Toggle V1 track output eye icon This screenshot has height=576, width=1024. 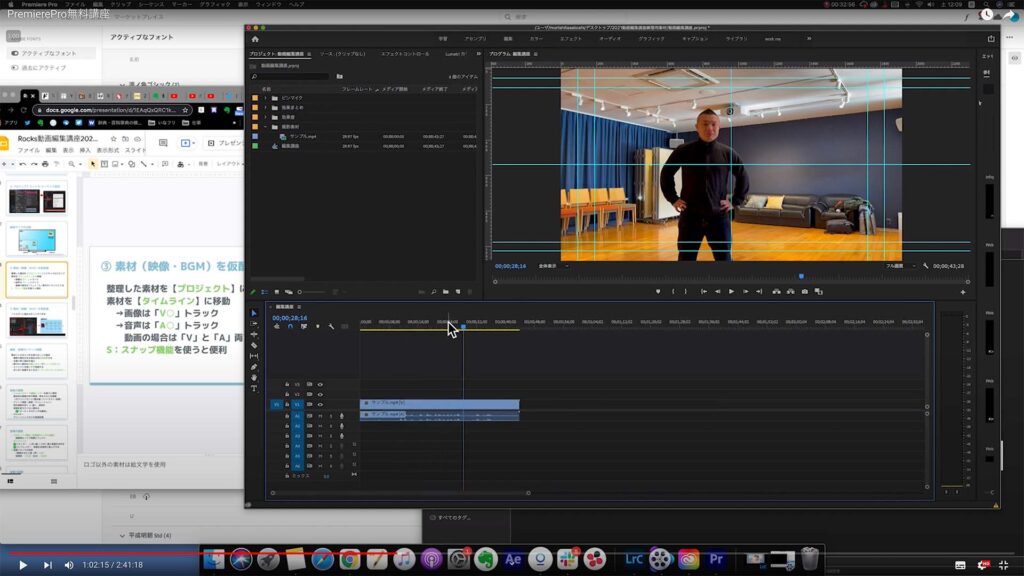point(320,404)
